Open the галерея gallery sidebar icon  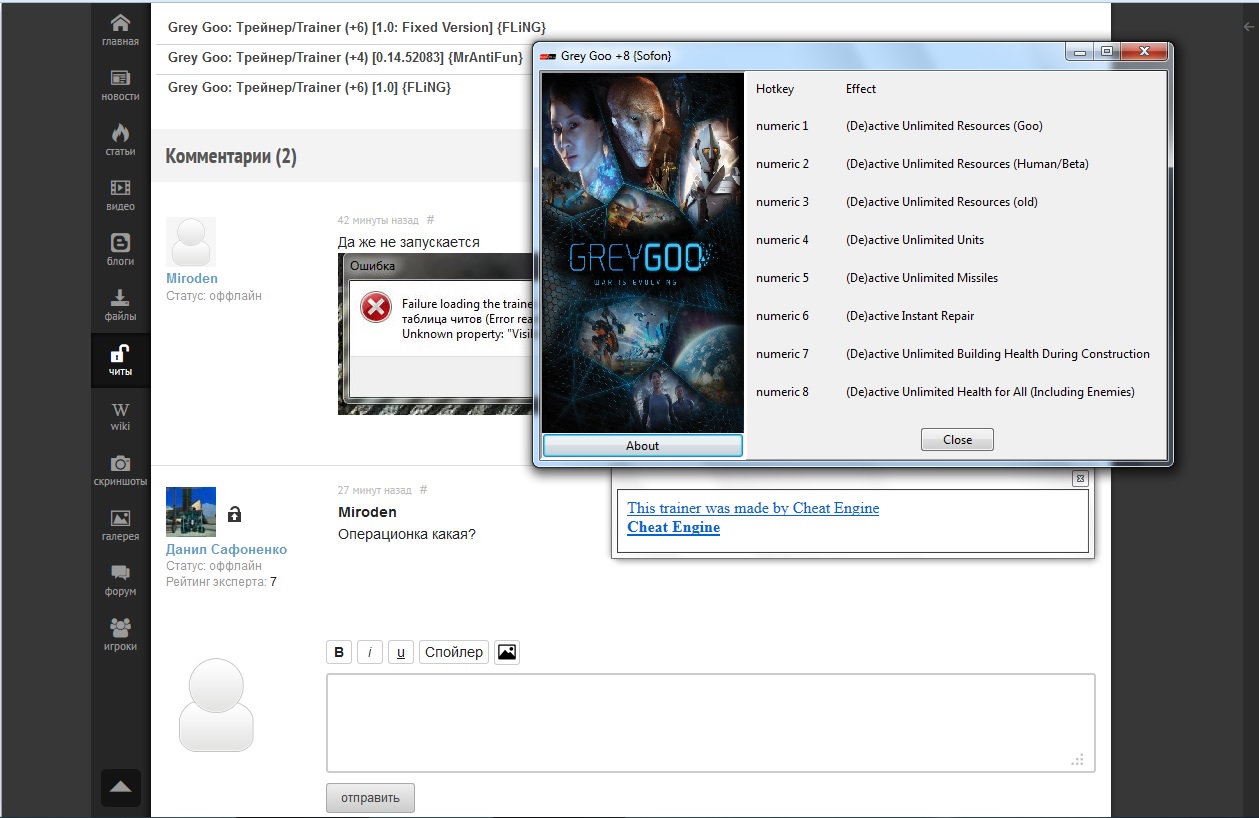(120, 525)
